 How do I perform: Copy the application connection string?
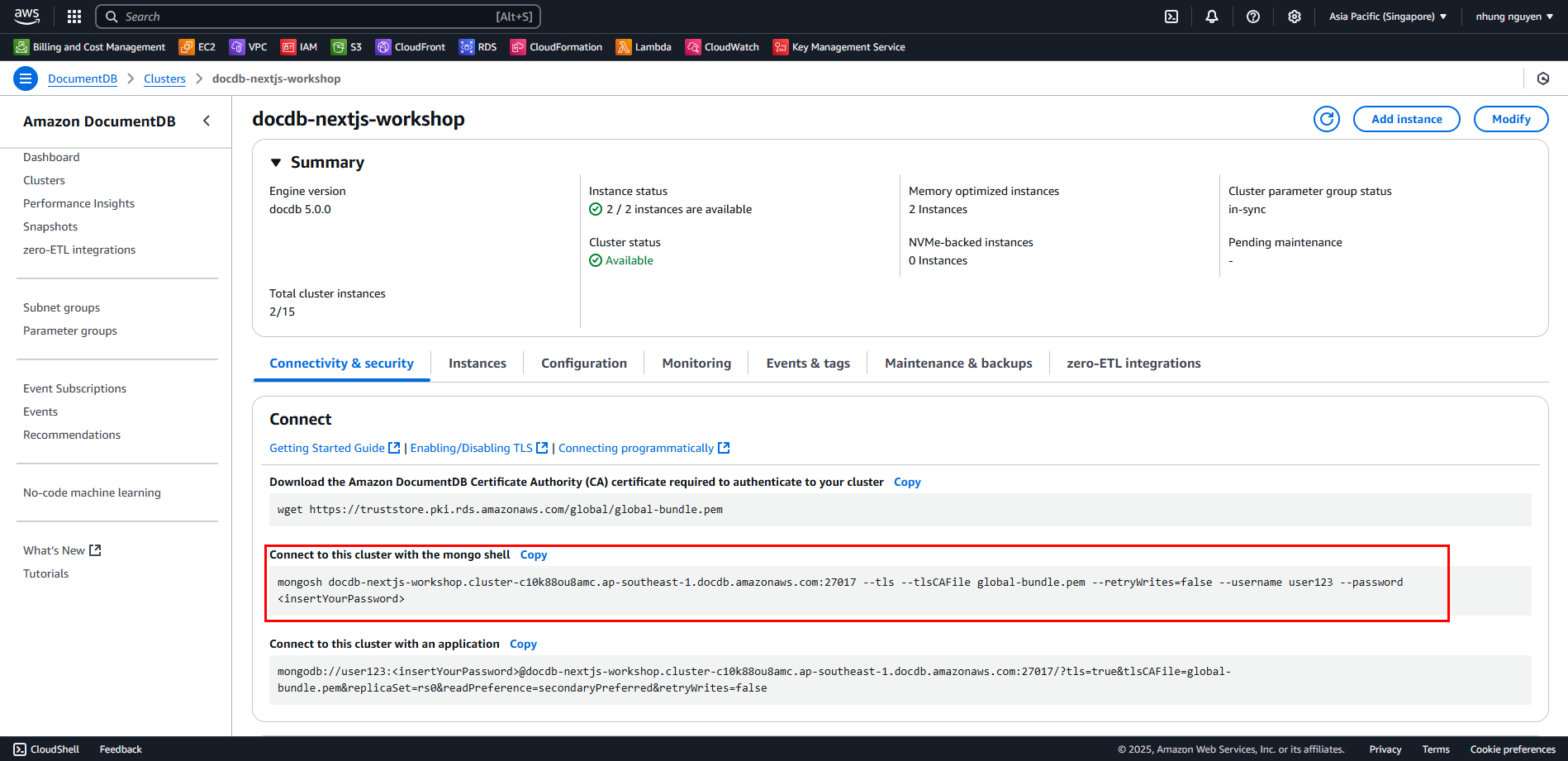pos(523,644)
